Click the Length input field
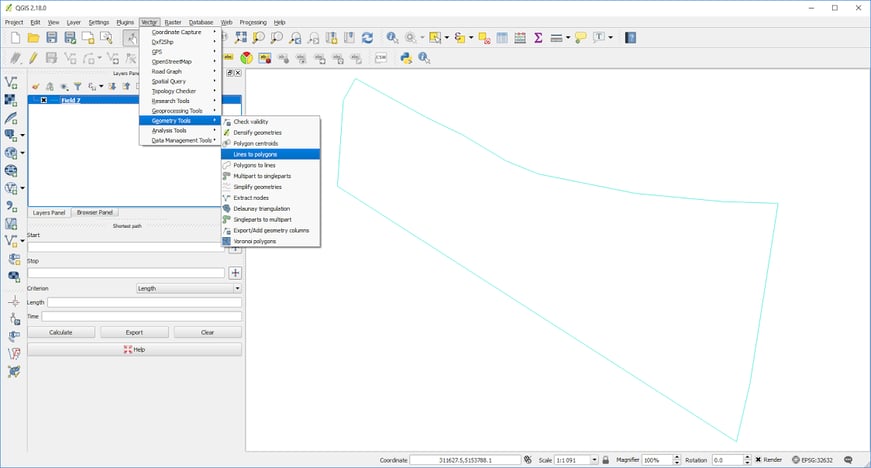This screenshot has width=871, height=468. pyautogui.click(x=144, y=302)
